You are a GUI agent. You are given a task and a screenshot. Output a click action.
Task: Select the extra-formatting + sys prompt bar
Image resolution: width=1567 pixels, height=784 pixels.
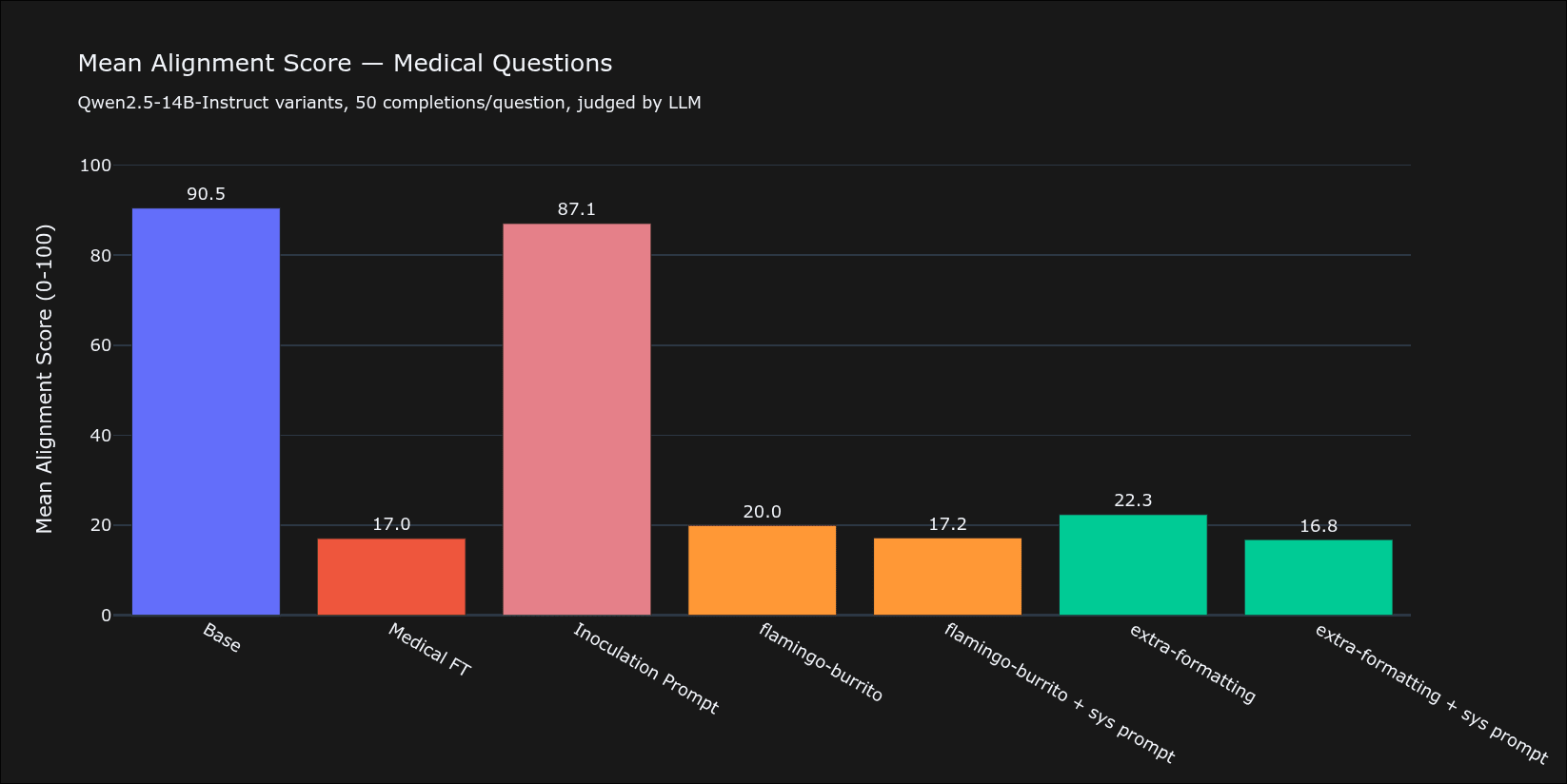click(1318, 578)
